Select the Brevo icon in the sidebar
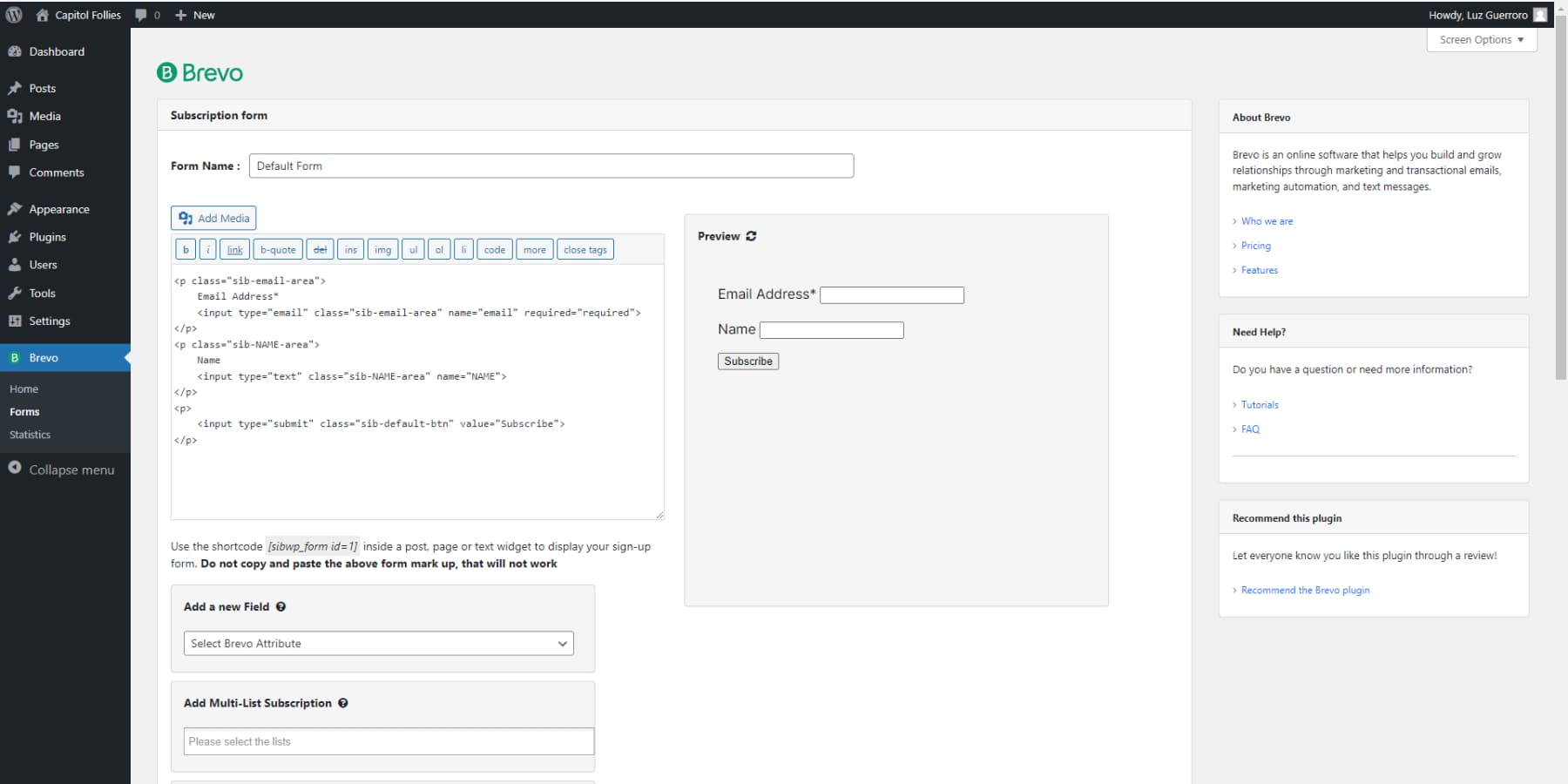This screenshot has height=784, width=1568. click(x=14, y=357)
